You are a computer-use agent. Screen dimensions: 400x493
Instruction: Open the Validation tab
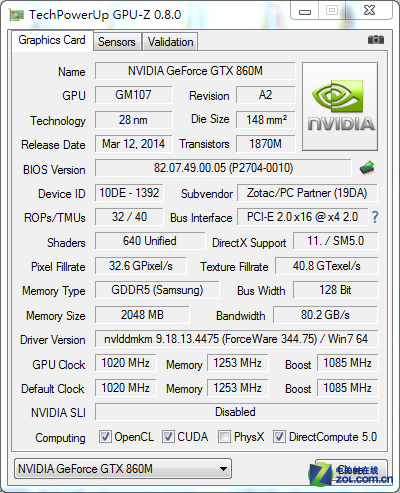pos(170,42)
